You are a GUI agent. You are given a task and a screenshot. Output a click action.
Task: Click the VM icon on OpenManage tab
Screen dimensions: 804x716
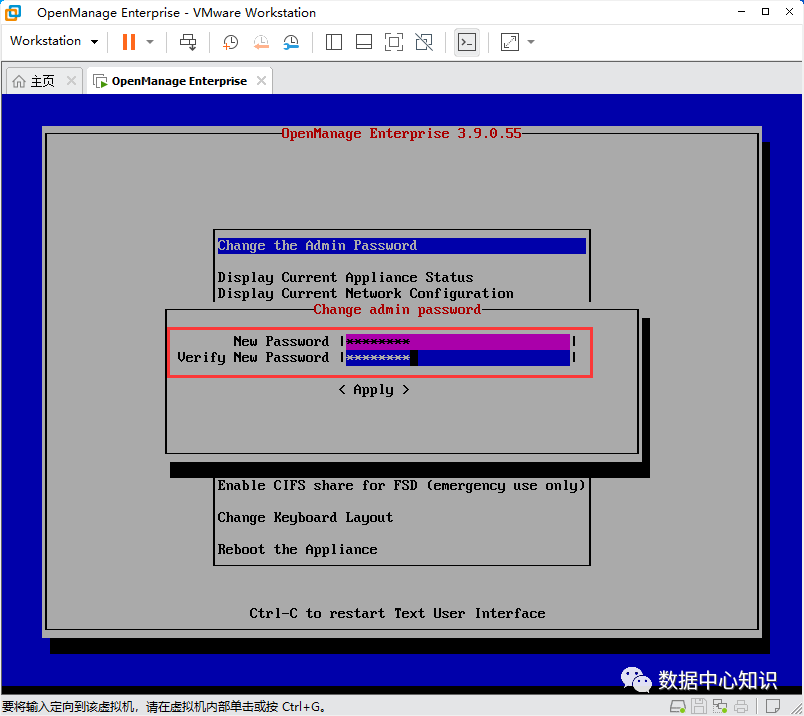pos(100,81)
